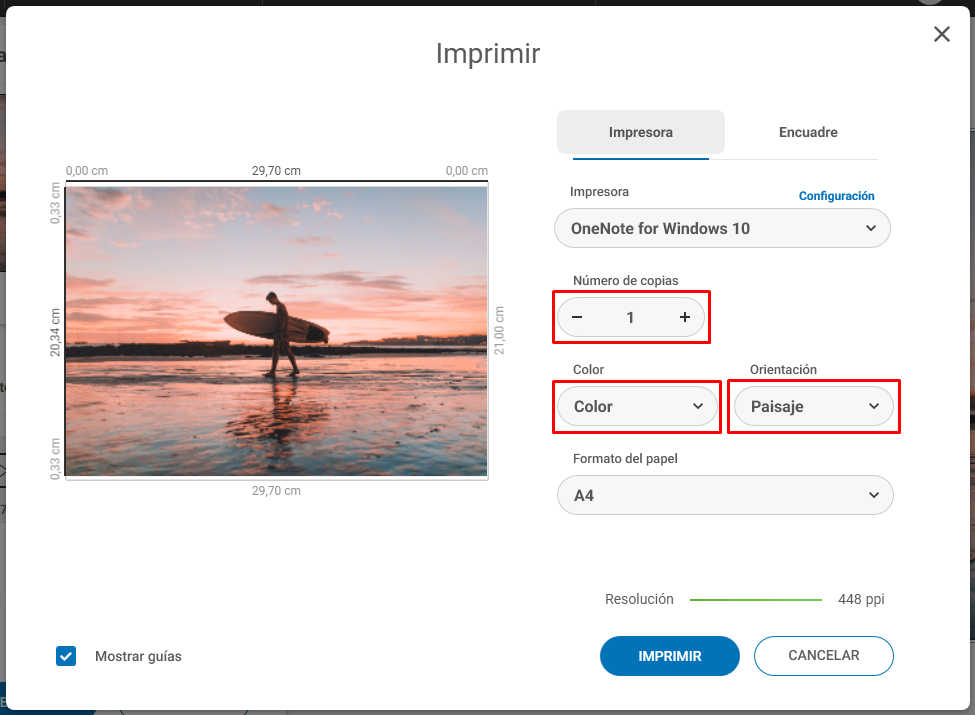This screenshot has width=975, height=715.
Task: Uncheck the Mostrar guías checkbox
Action: point(65,656)
